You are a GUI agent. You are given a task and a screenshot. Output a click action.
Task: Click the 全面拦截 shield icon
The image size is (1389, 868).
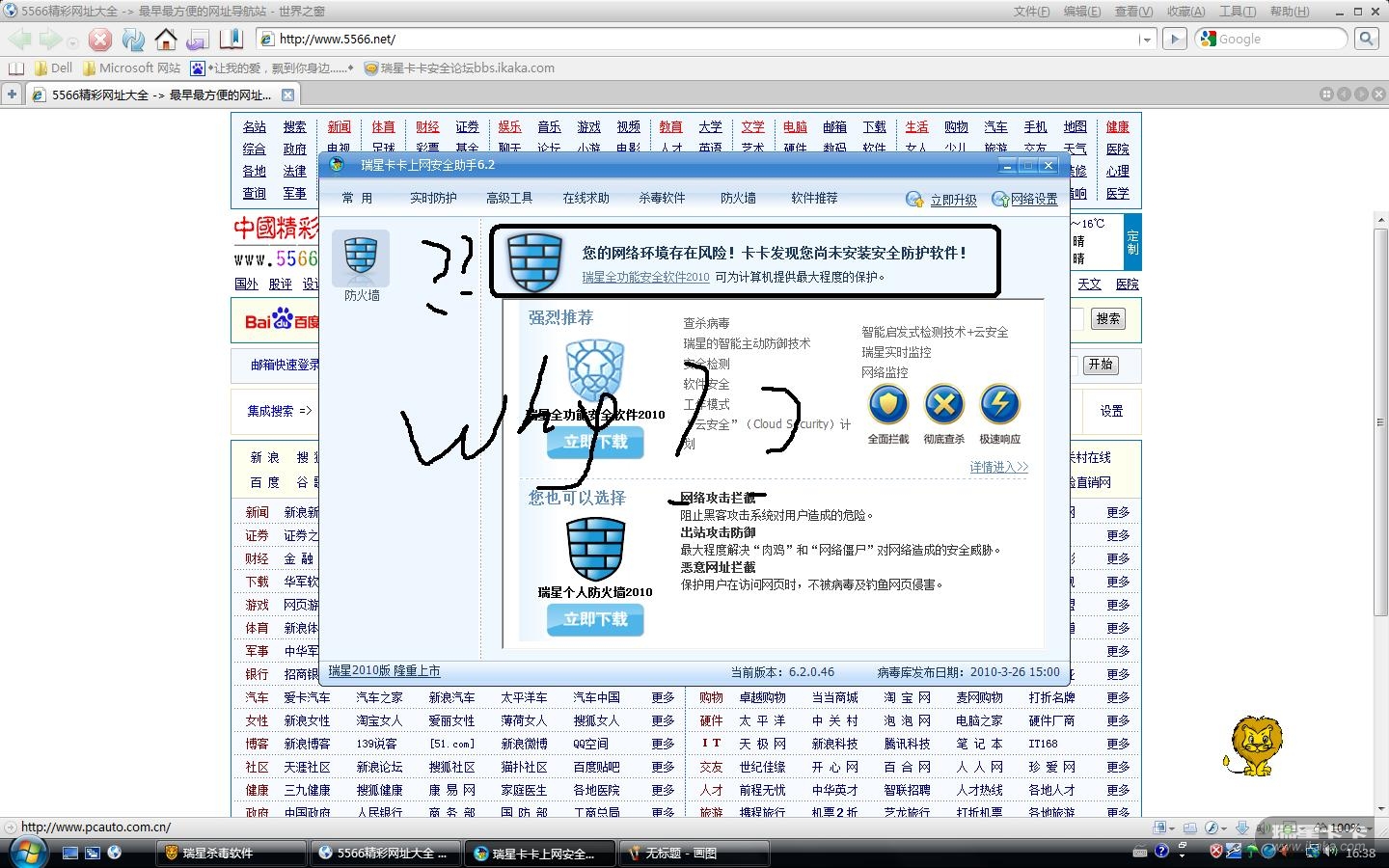click(888, 405)
